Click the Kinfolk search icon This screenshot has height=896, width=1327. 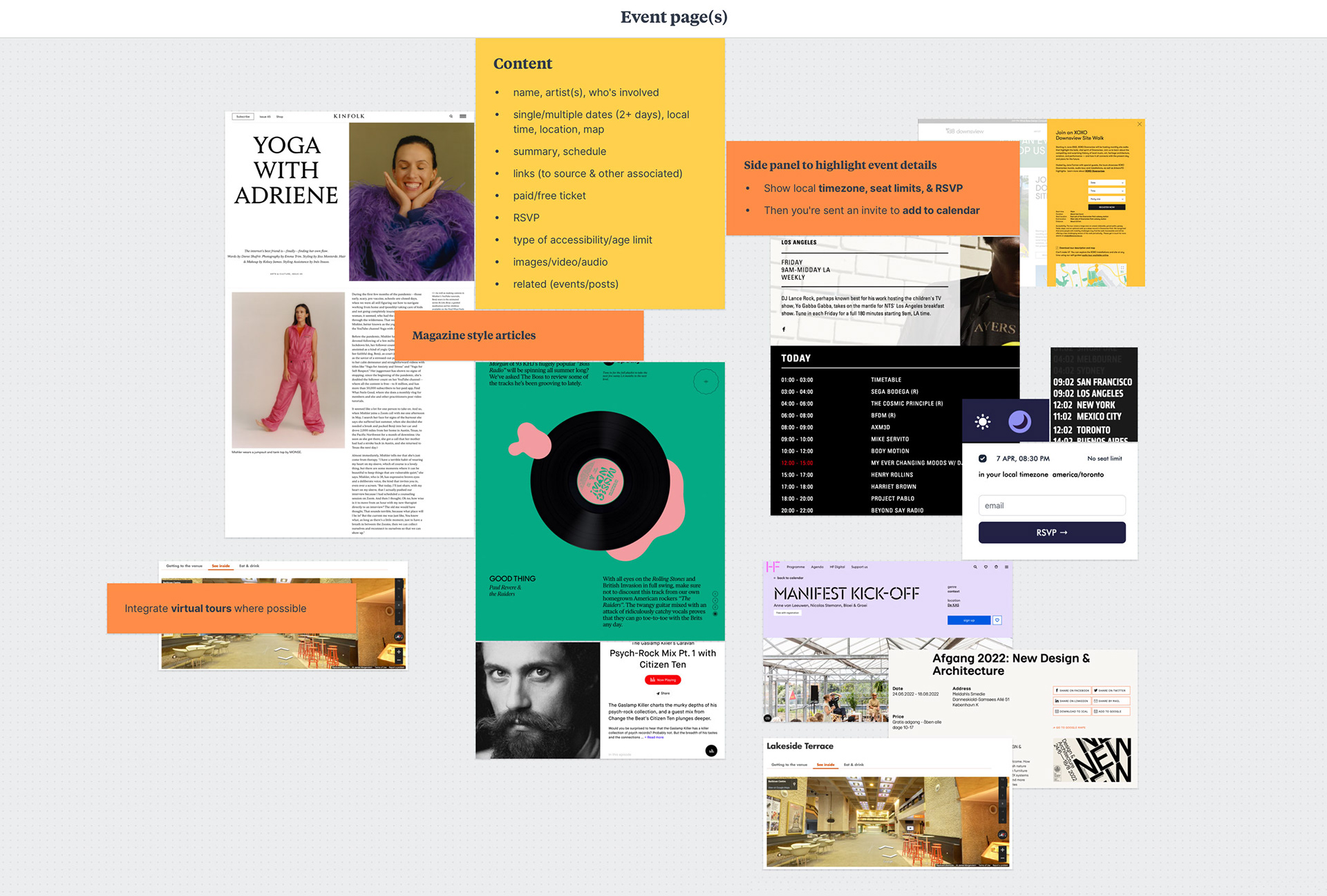click(451, 116)
